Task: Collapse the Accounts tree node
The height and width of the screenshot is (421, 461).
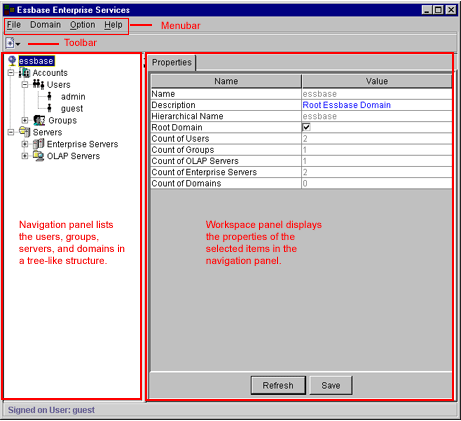Action: tap(11, 72)
